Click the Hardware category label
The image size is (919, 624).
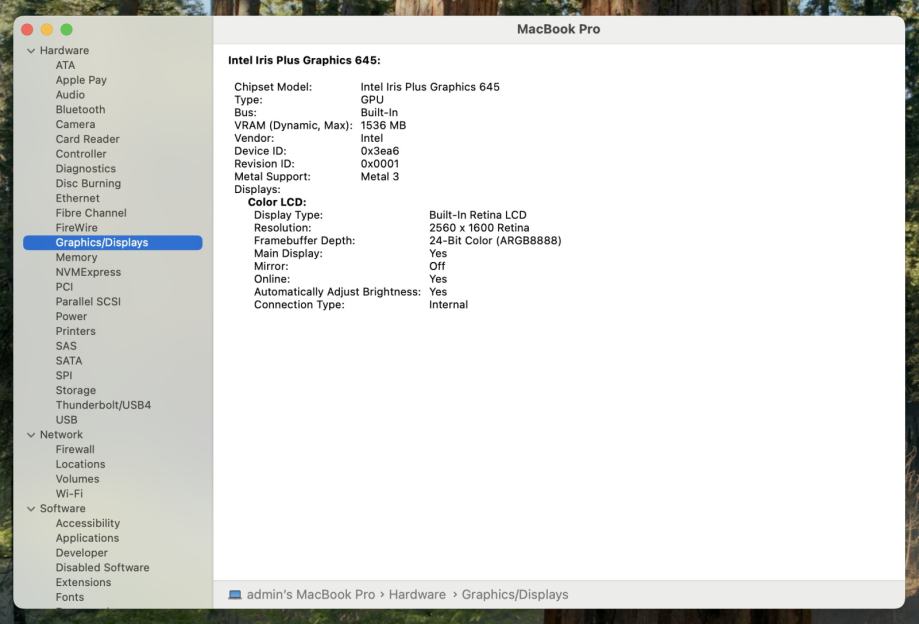(x=64, y=50)
